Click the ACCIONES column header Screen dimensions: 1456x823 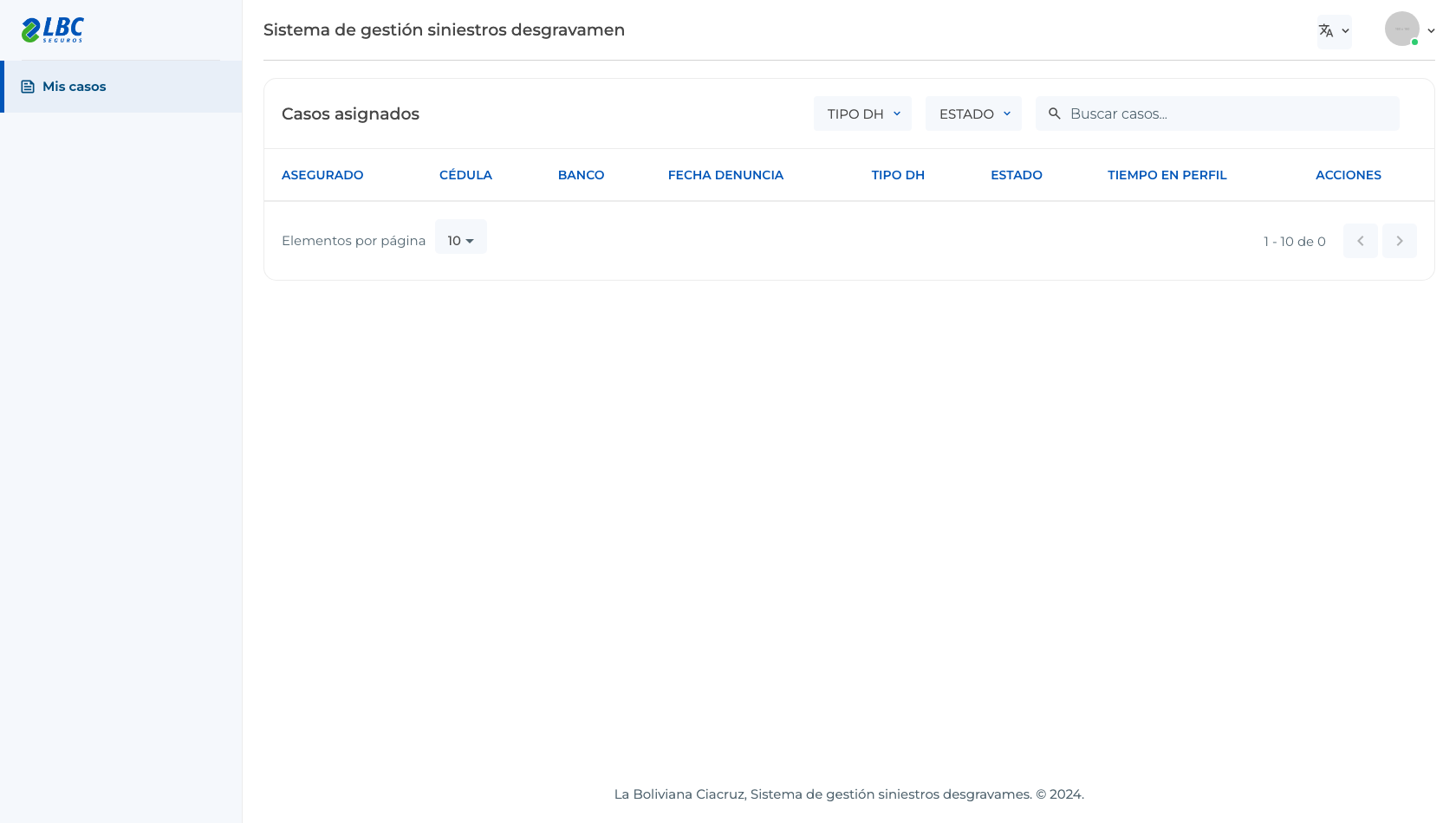tap(1349, 175)
